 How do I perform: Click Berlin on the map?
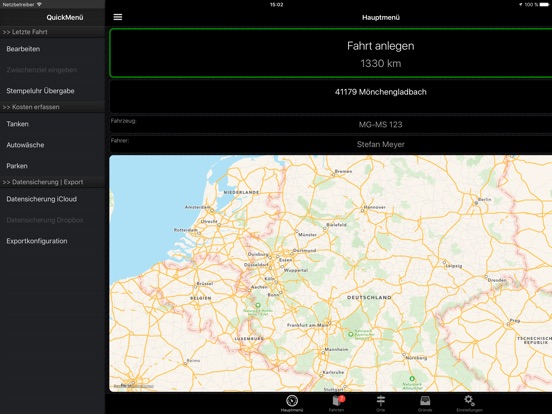(483, 200)
